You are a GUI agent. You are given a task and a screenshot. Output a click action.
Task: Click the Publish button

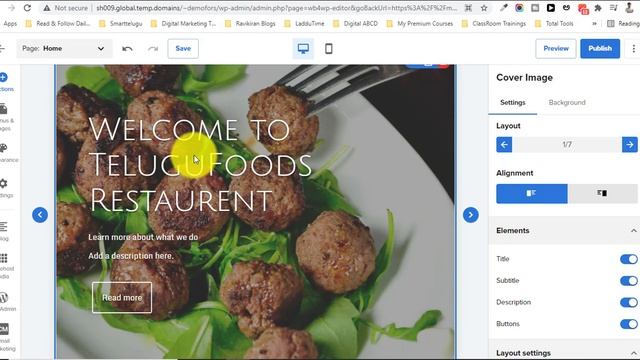(600, 49)
